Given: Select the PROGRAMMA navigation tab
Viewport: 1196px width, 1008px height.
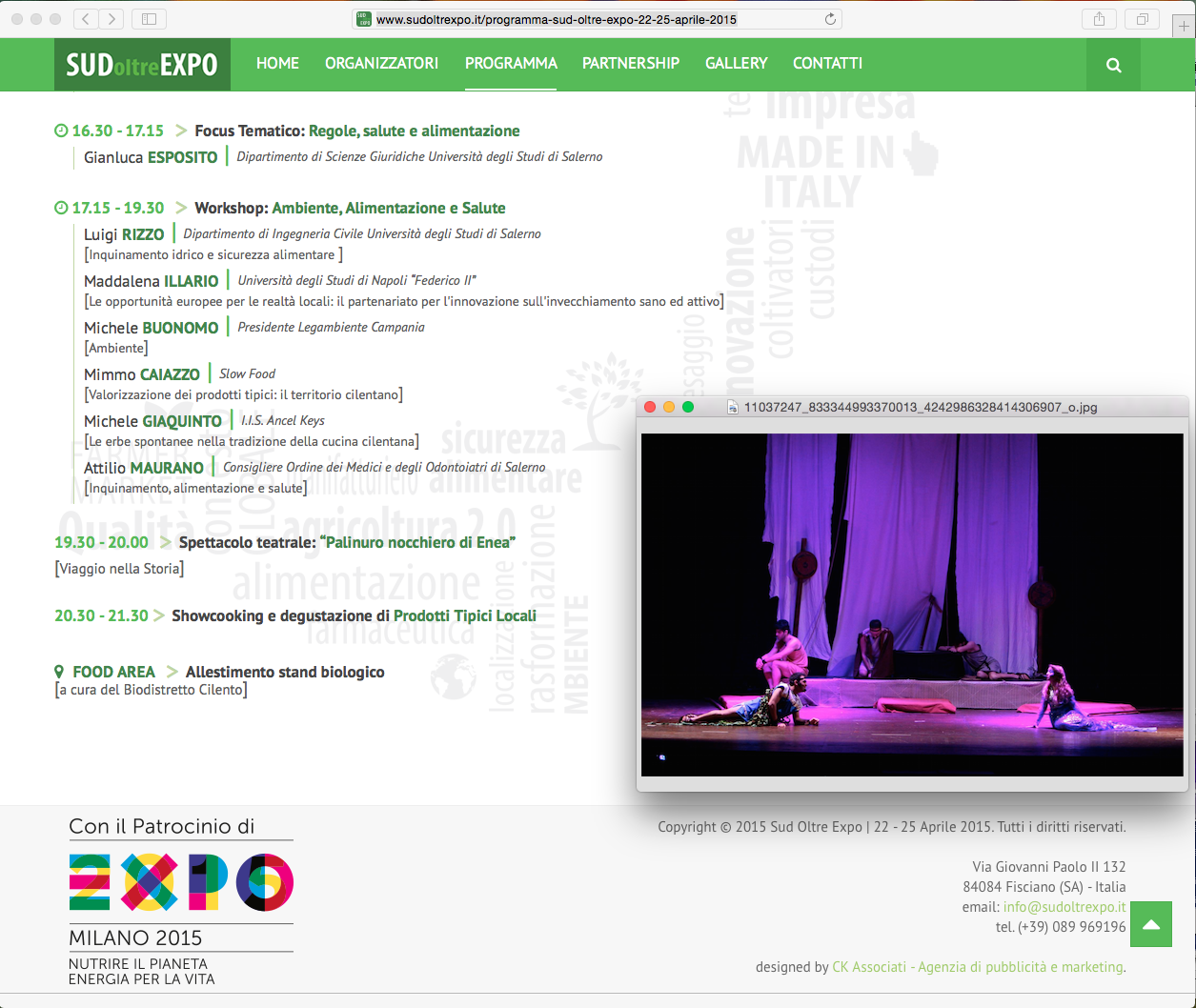Looking at the screenshot, I should tap(511, 63).
